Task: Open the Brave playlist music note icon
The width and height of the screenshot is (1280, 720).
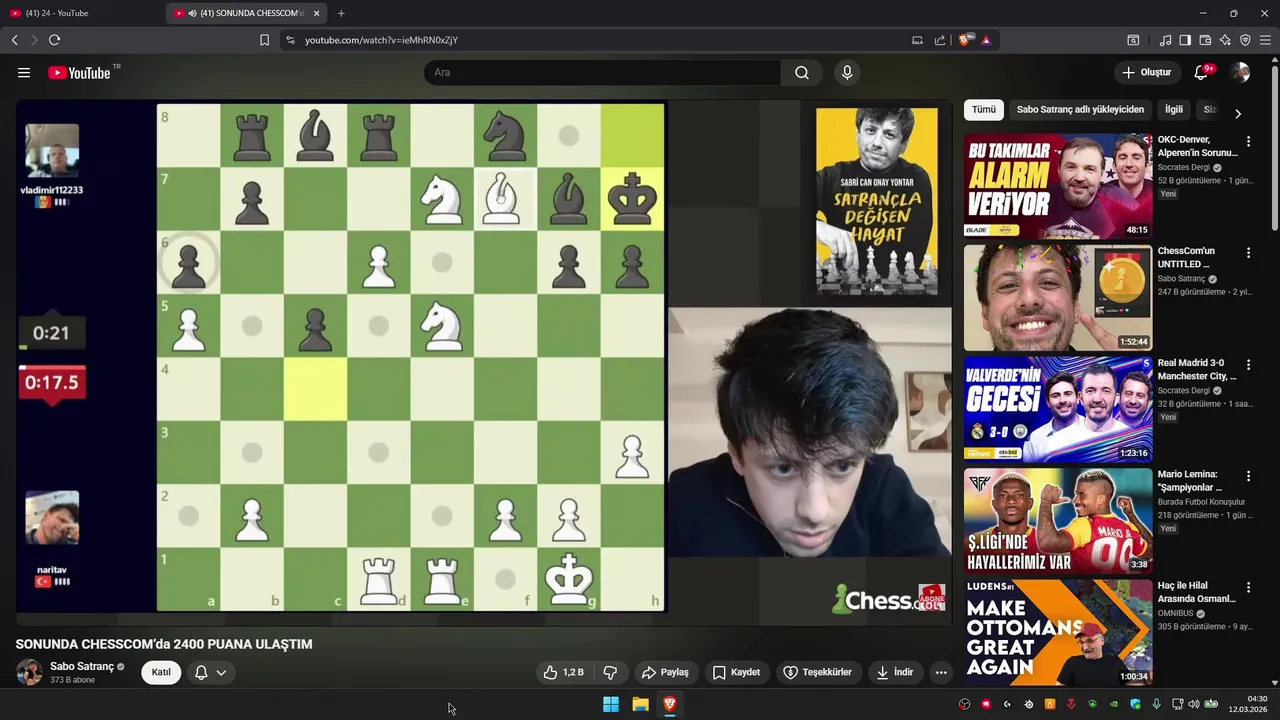Action: 1165,40
